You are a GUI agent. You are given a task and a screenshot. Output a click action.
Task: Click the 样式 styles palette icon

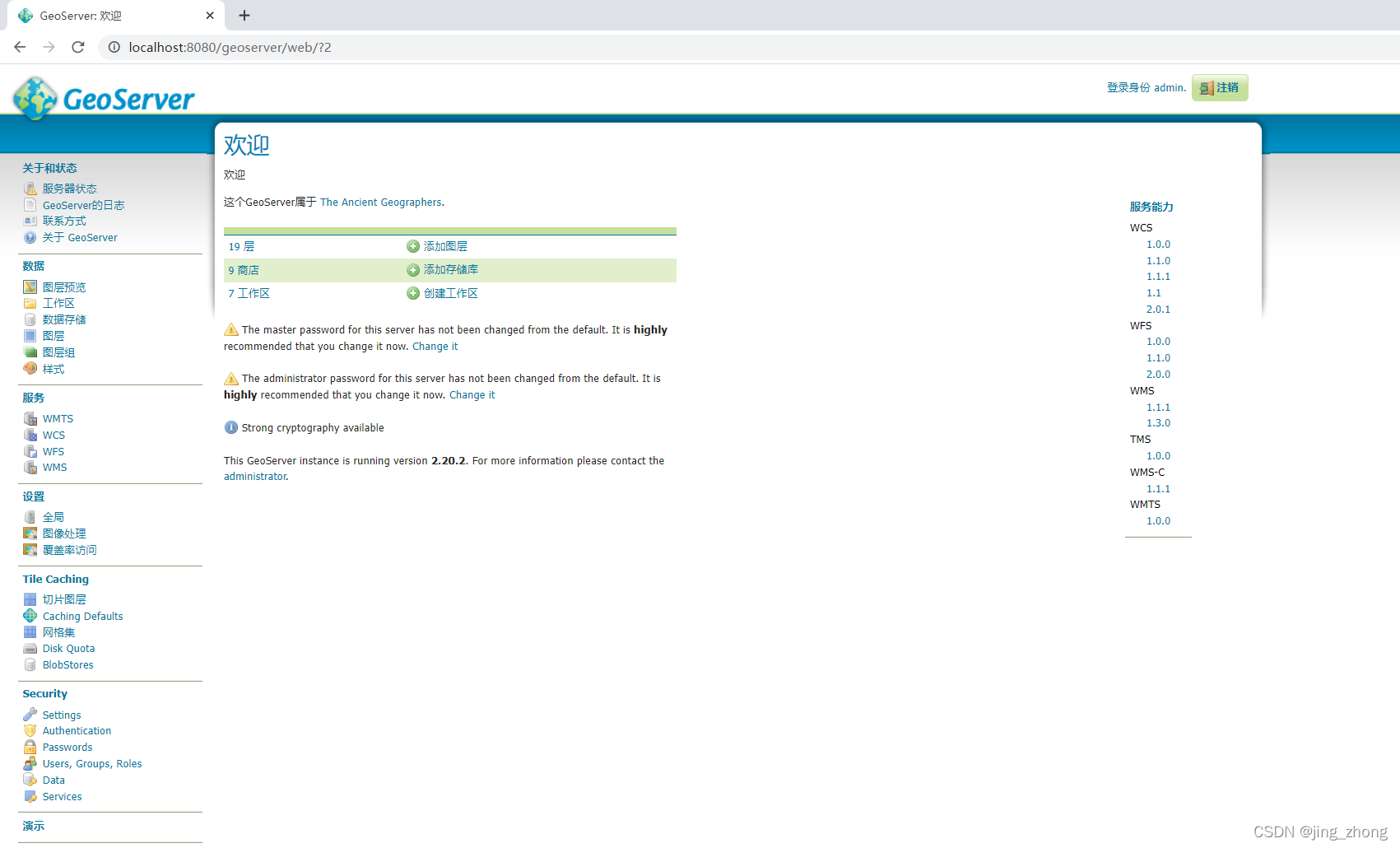[x=30, y=368]
